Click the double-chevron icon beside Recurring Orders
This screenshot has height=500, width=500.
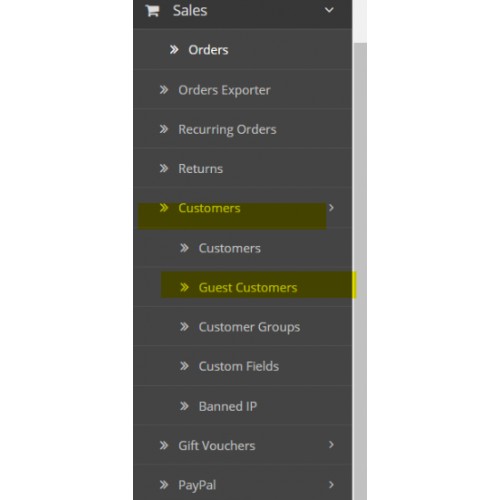pos(164,129)
